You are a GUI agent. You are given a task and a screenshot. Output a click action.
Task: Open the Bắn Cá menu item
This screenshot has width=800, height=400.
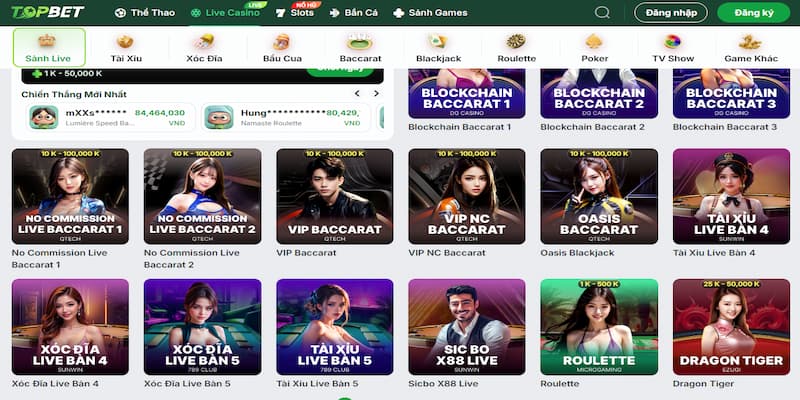point(354,13)
